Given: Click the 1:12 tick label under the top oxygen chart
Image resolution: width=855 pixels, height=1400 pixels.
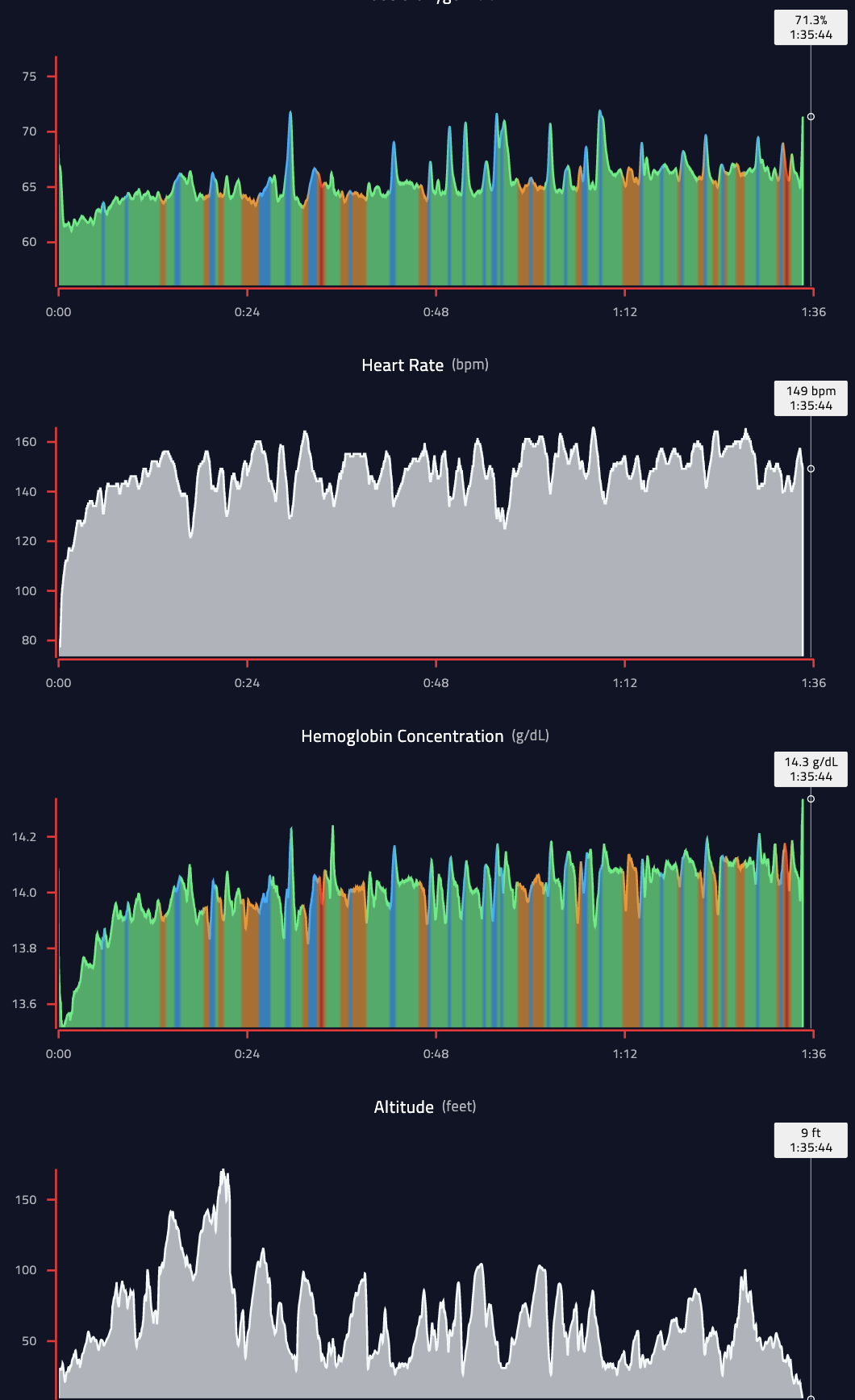Looking at the screenshot, I should tap(624, 312).
